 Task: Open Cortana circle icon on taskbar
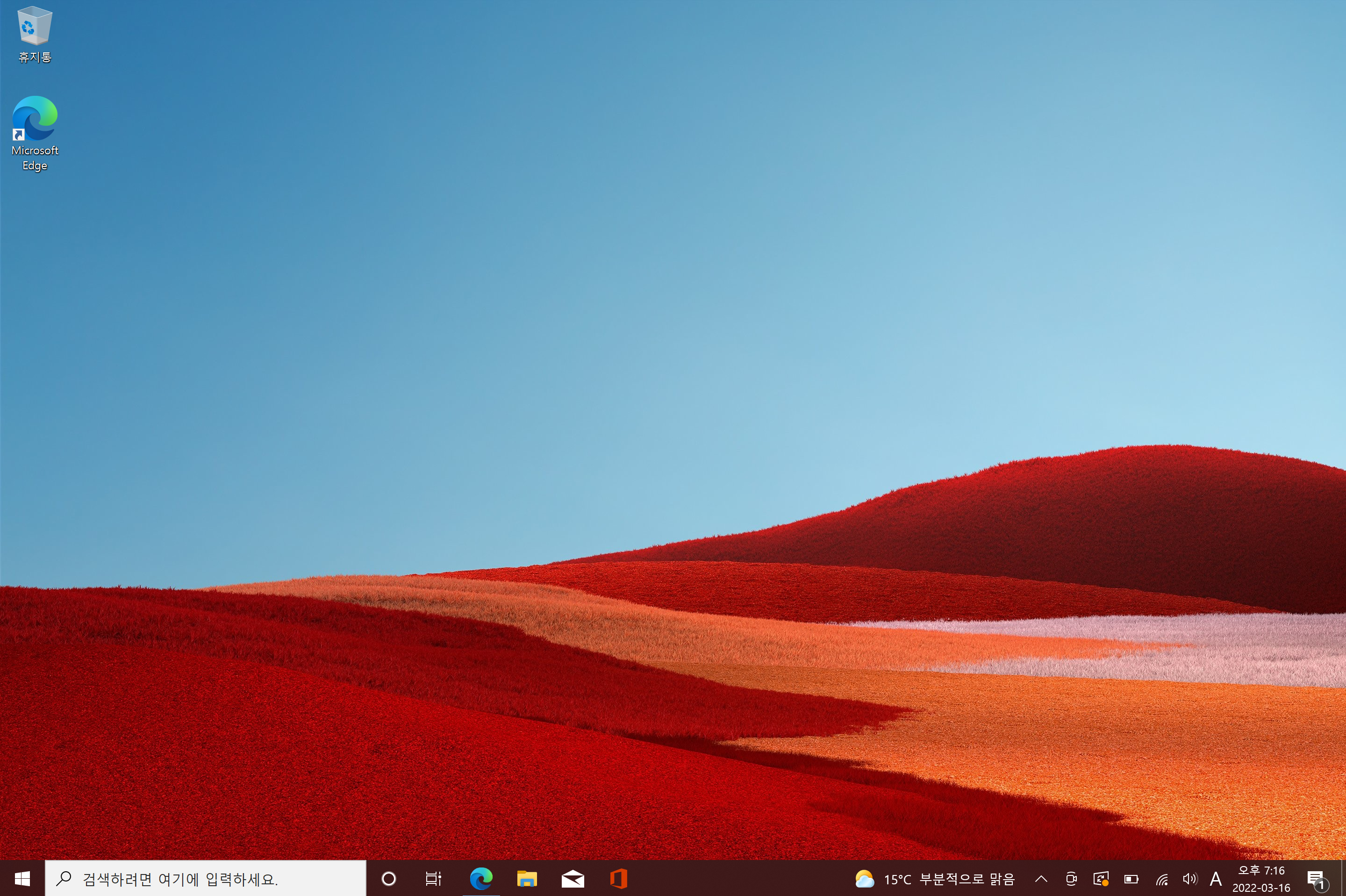coord(388,878)
